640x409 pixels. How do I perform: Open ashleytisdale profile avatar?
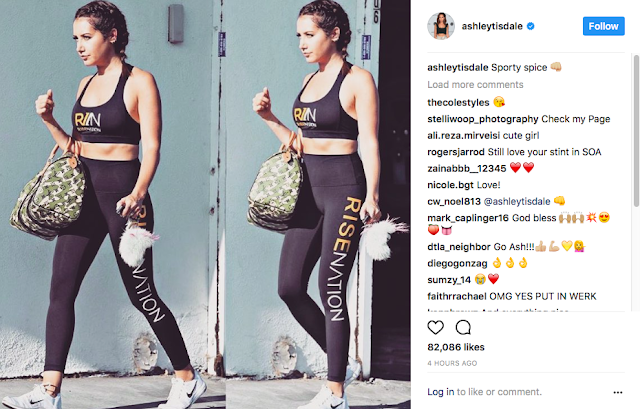[441, 26]
